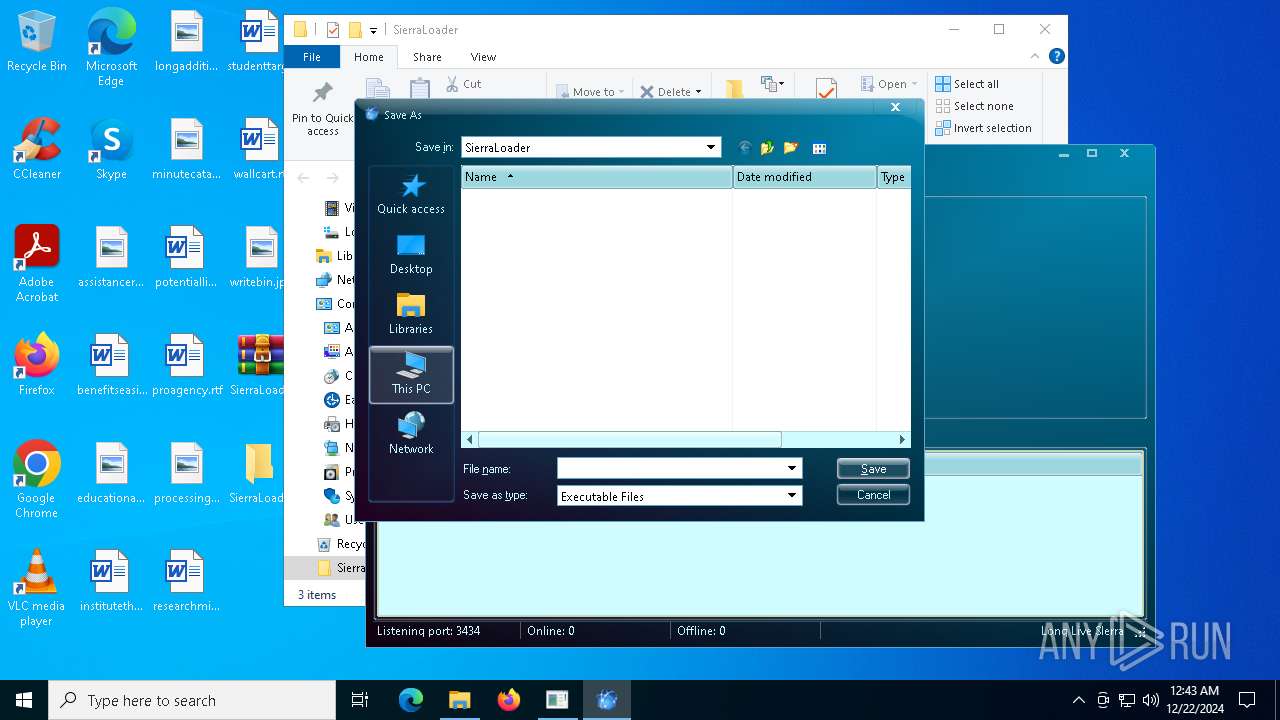
Task: Open Skype desktop shortcut
Action: (x=111, y=149)
